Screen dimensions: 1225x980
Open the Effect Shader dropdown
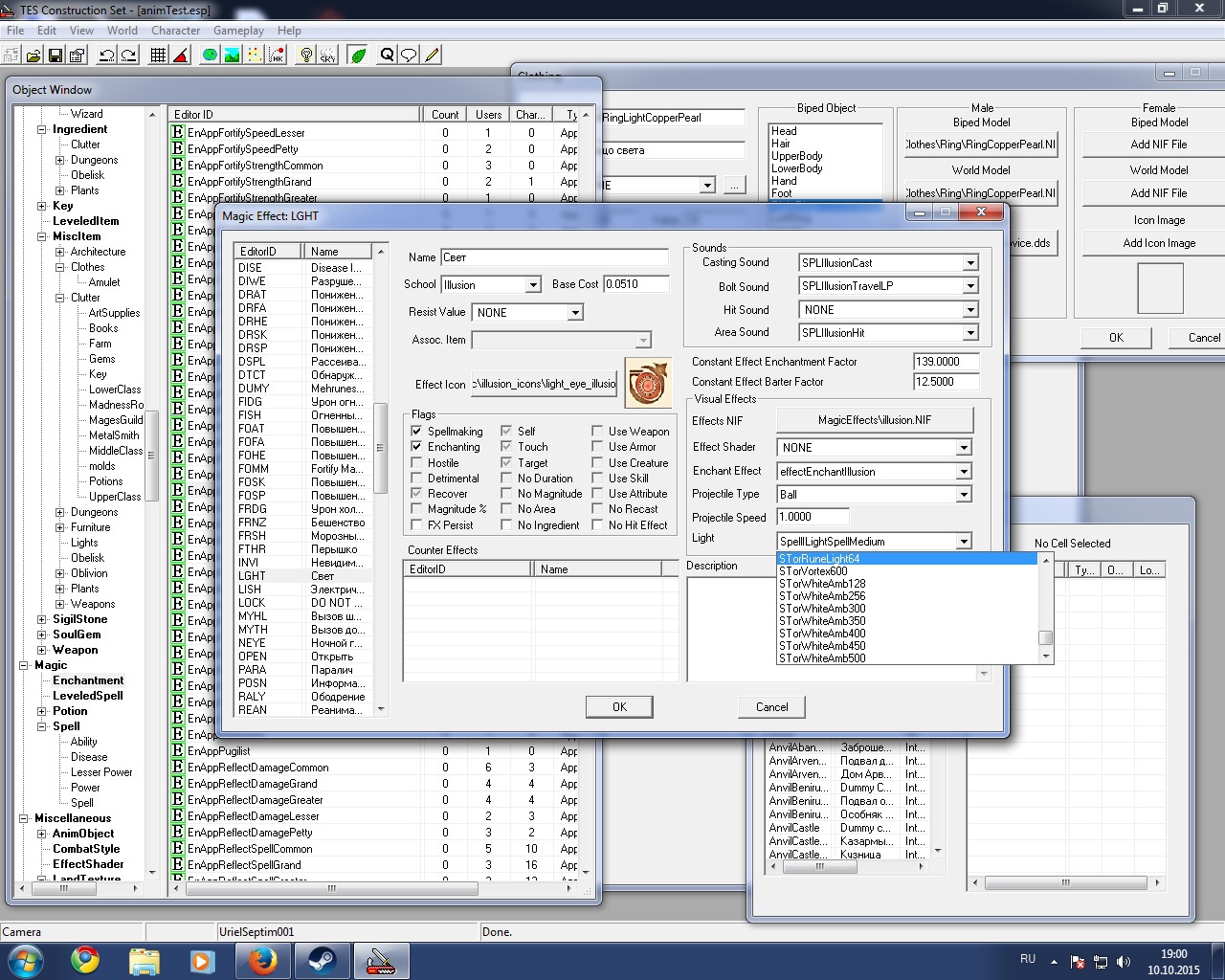(964, 448)
